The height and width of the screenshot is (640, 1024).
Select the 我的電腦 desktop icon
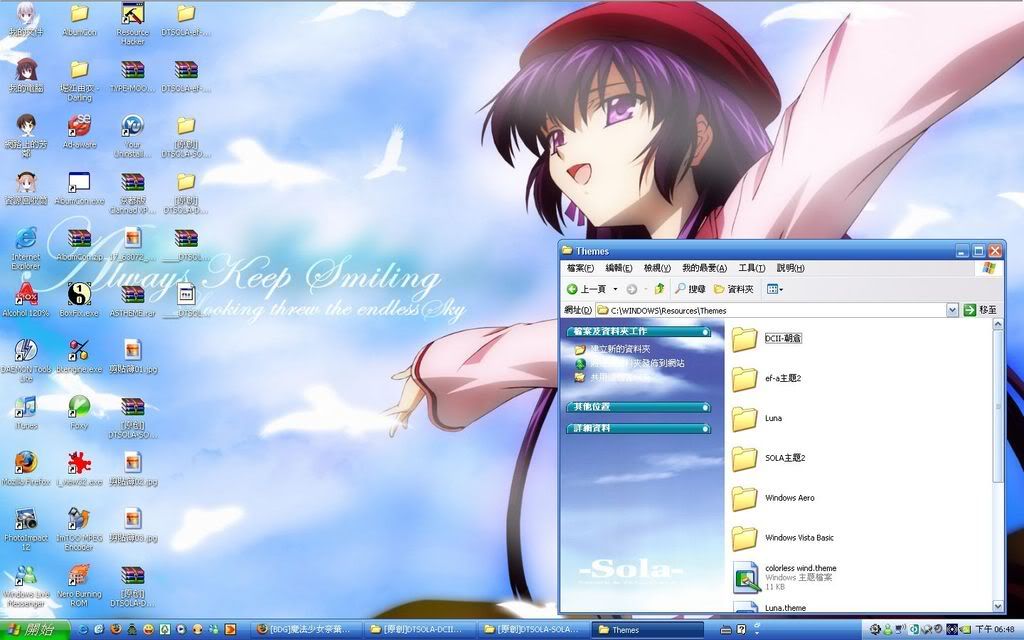25,75
